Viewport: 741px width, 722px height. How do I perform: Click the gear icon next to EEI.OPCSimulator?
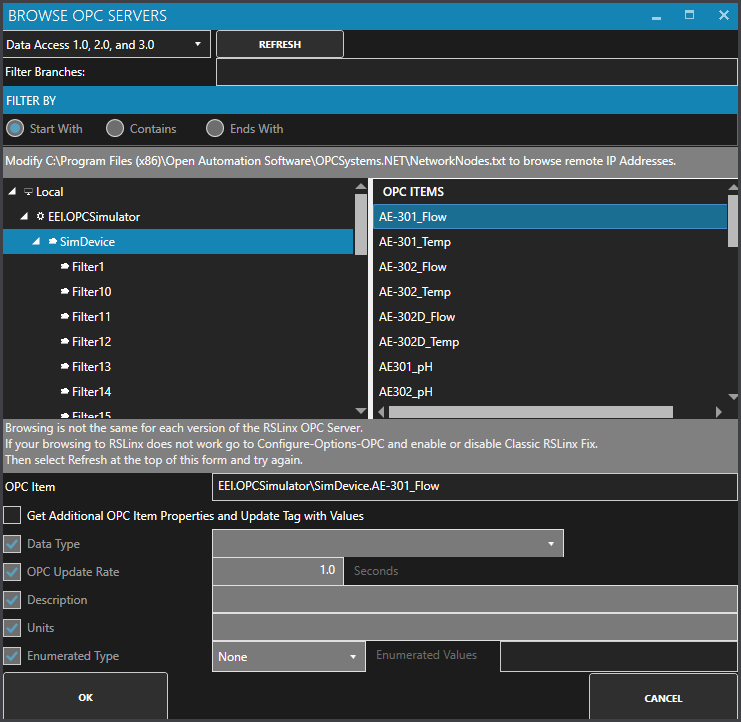[40, 217]
